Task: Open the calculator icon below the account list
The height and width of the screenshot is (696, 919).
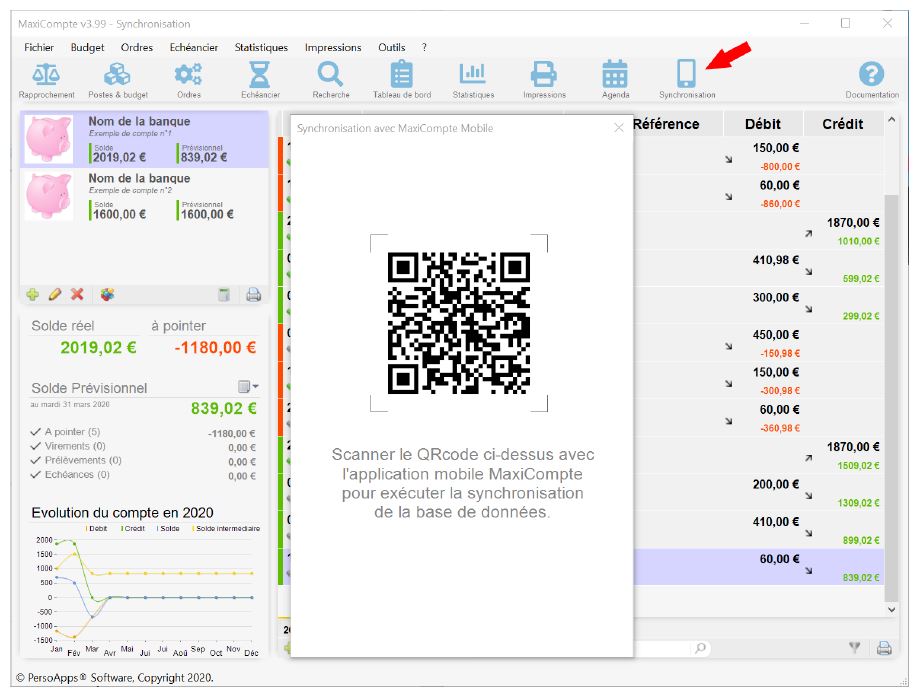Action: click(224, 295)
